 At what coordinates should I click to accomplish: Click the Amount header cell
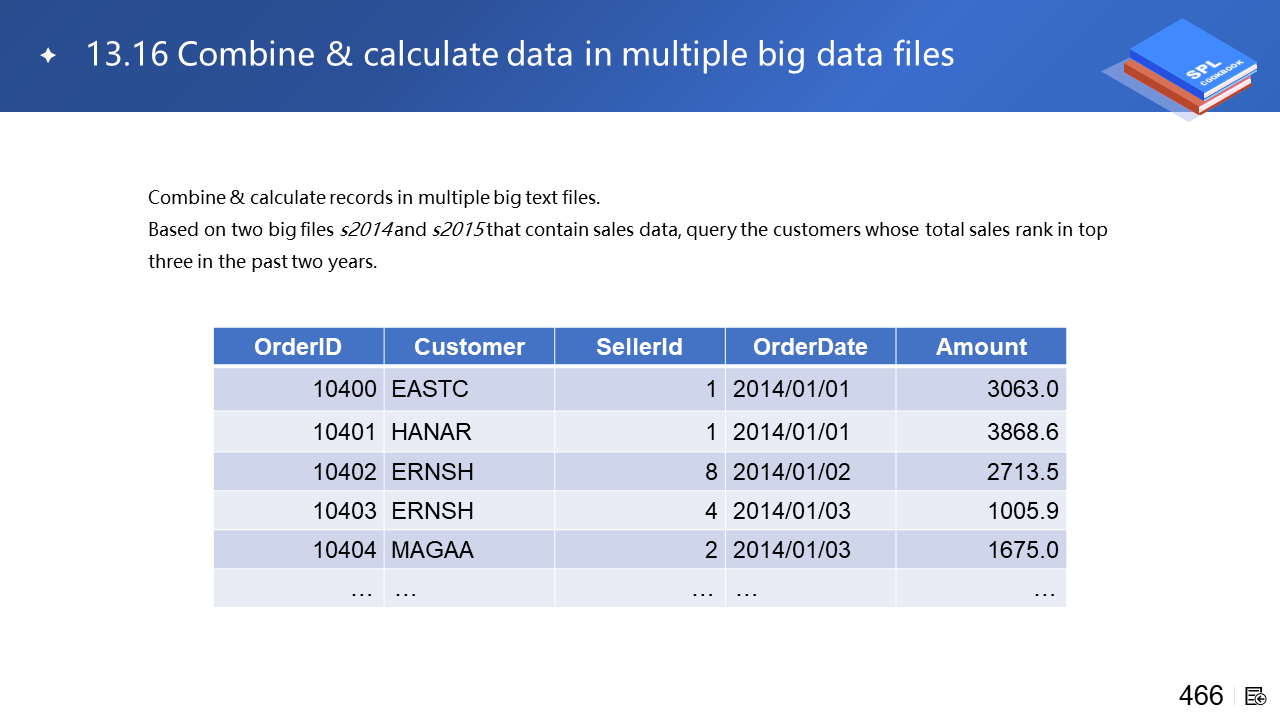(981, 347)
